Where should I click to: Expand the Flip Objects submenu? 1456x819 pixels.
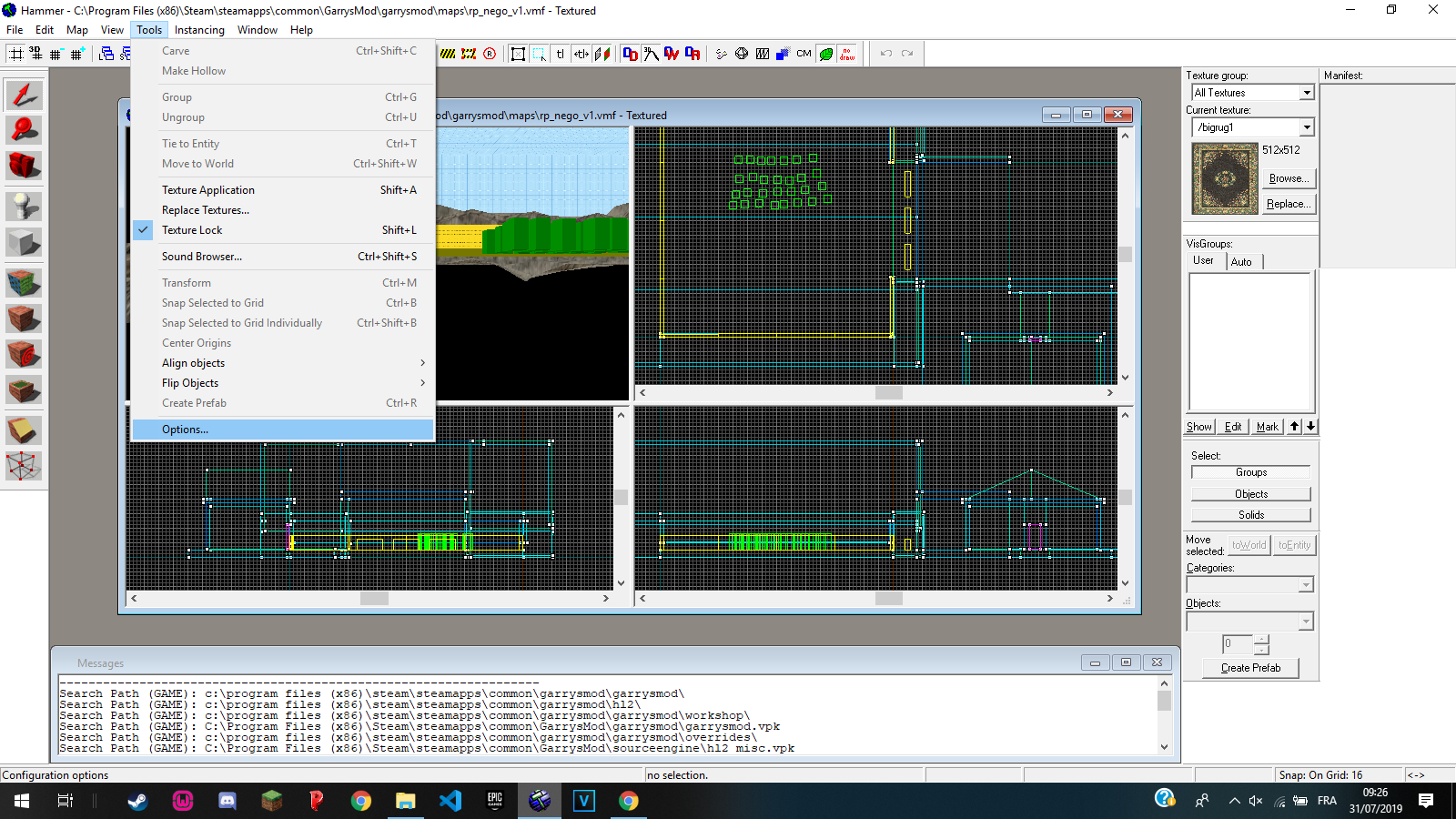[x=283, y=383]
